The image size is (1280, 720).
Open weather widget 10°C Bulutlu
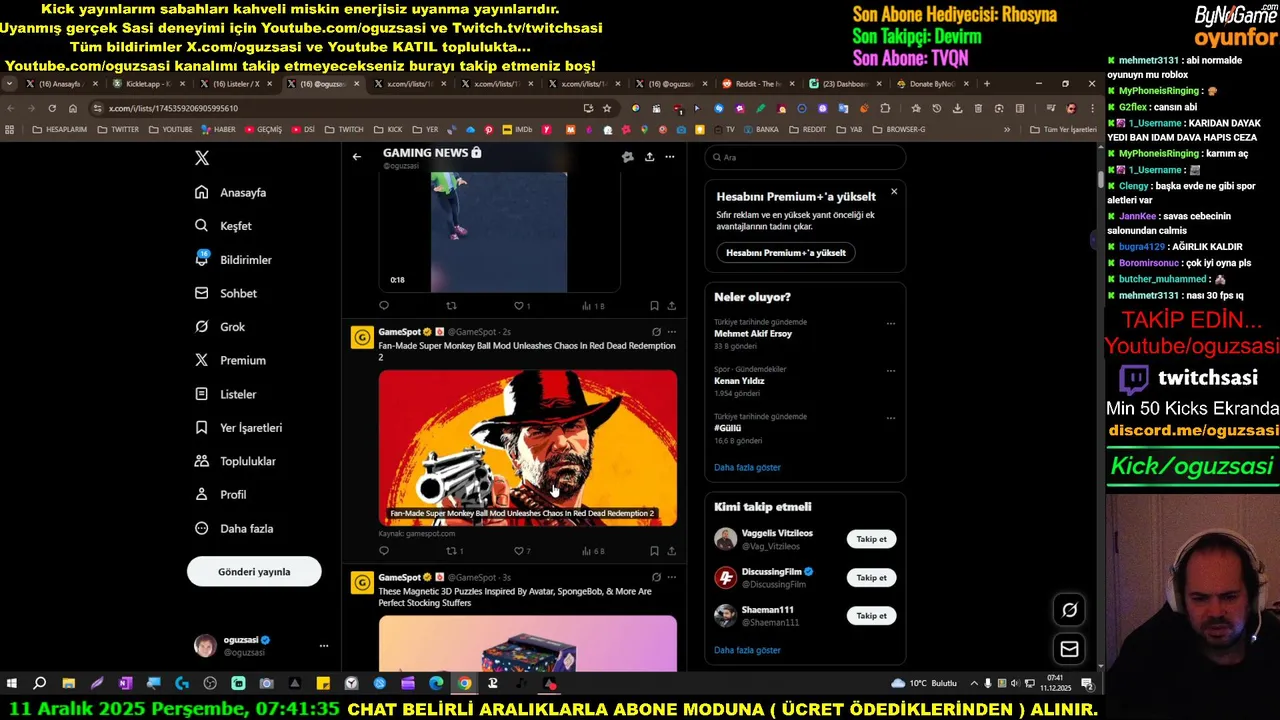point(925,684)
